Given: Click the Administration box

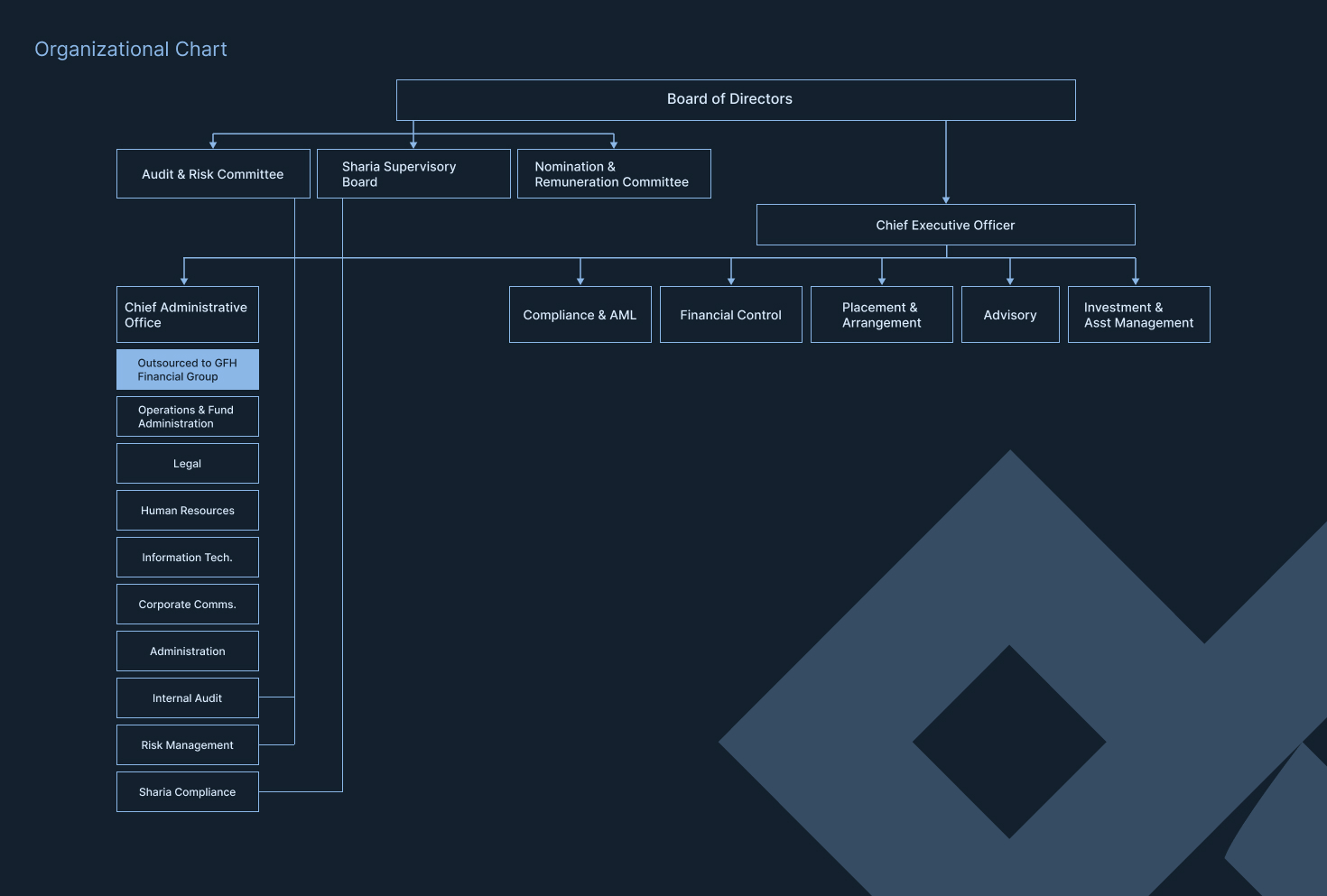Looking at the screenshot, I should pyautogui.click(x=187, y=651).
